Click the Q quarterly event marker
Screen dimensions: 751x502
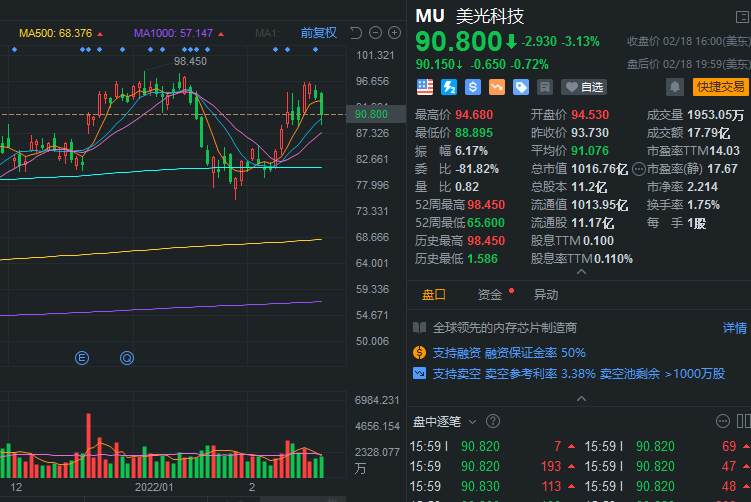coord(127,358)
